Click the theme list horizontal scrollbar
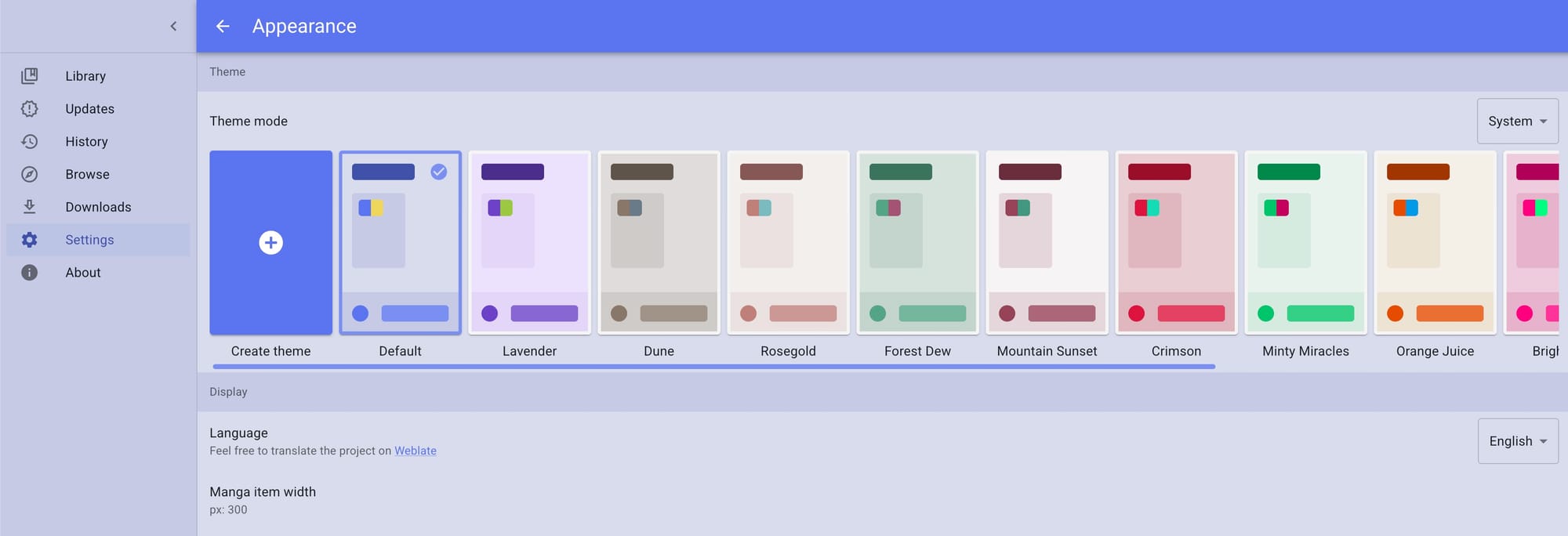This screenshot has height=536, width=1568. click(x=713, y=366)
